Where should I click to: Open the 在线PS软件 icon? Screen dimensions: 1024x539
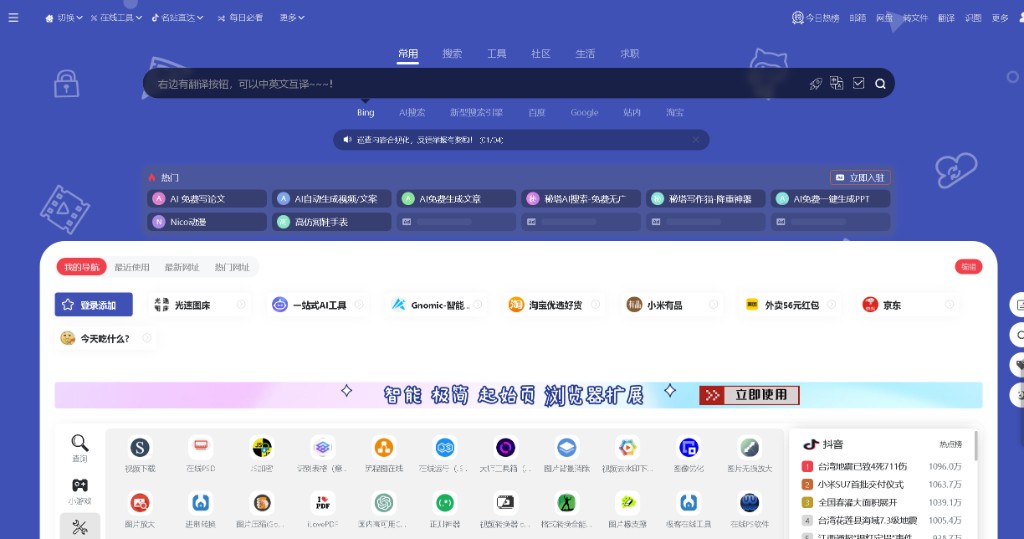pyautogui.click(x=749, y=503)
